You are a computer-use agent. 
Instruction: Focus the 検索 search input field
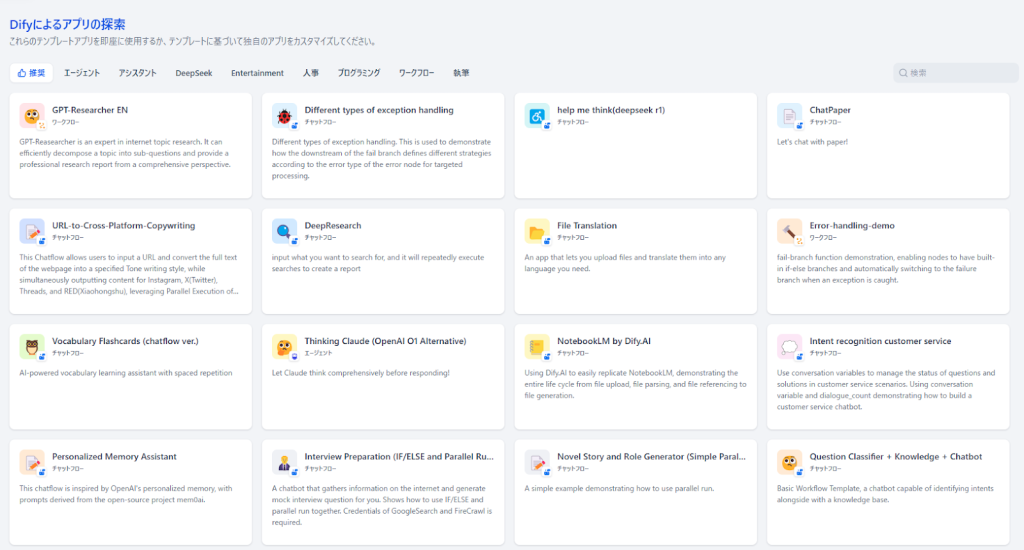pos(955,73)
